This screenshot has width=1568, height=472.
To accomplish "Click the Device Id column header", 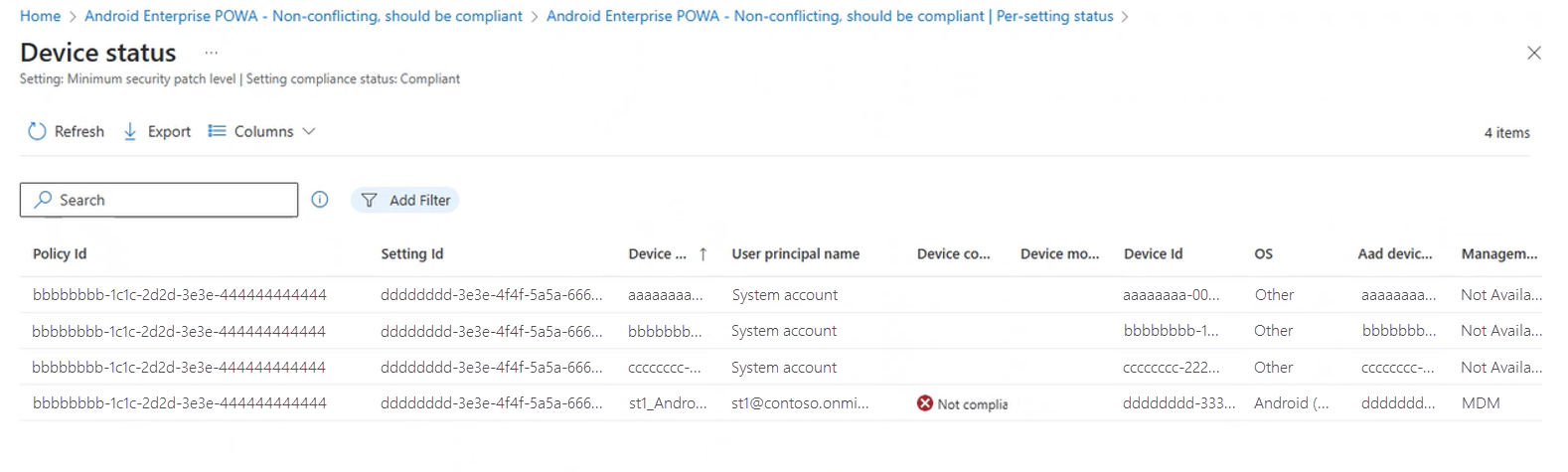I will coord(1153,254).
